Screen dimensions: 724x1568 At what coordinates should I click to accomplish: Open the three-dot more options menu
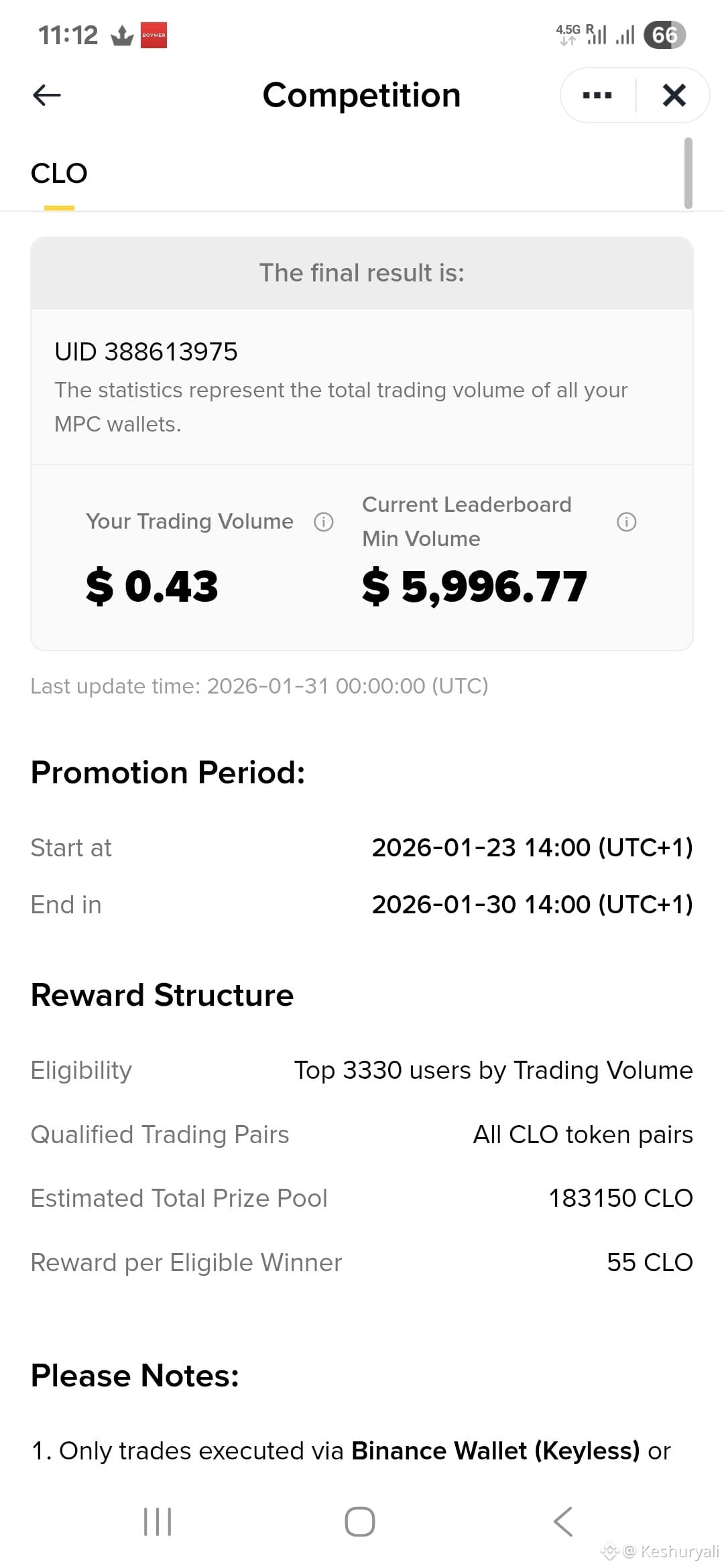coord(597,95)
